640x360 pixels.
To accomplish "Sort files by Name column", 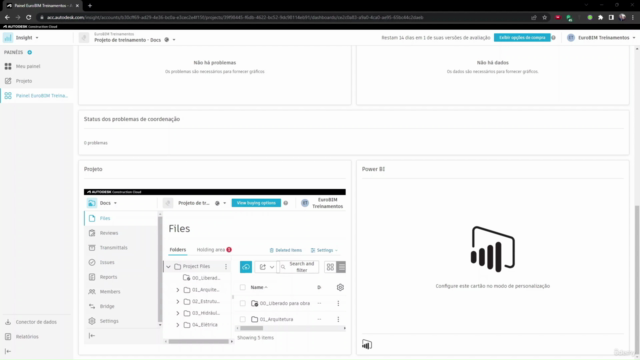I will (259, 287).
